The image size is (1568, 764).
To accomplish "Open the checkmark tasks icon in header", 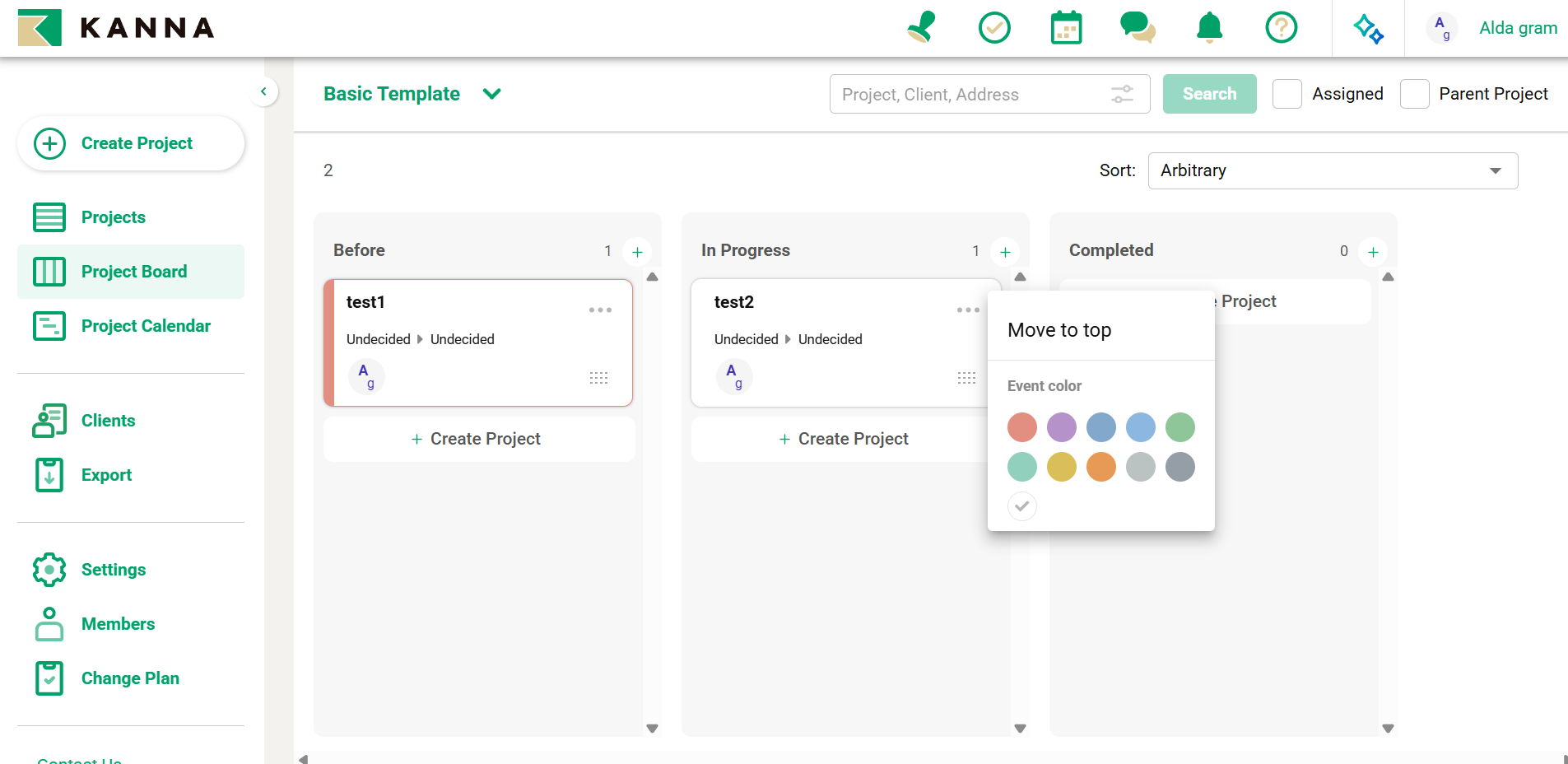I will (x=994, y=28).
